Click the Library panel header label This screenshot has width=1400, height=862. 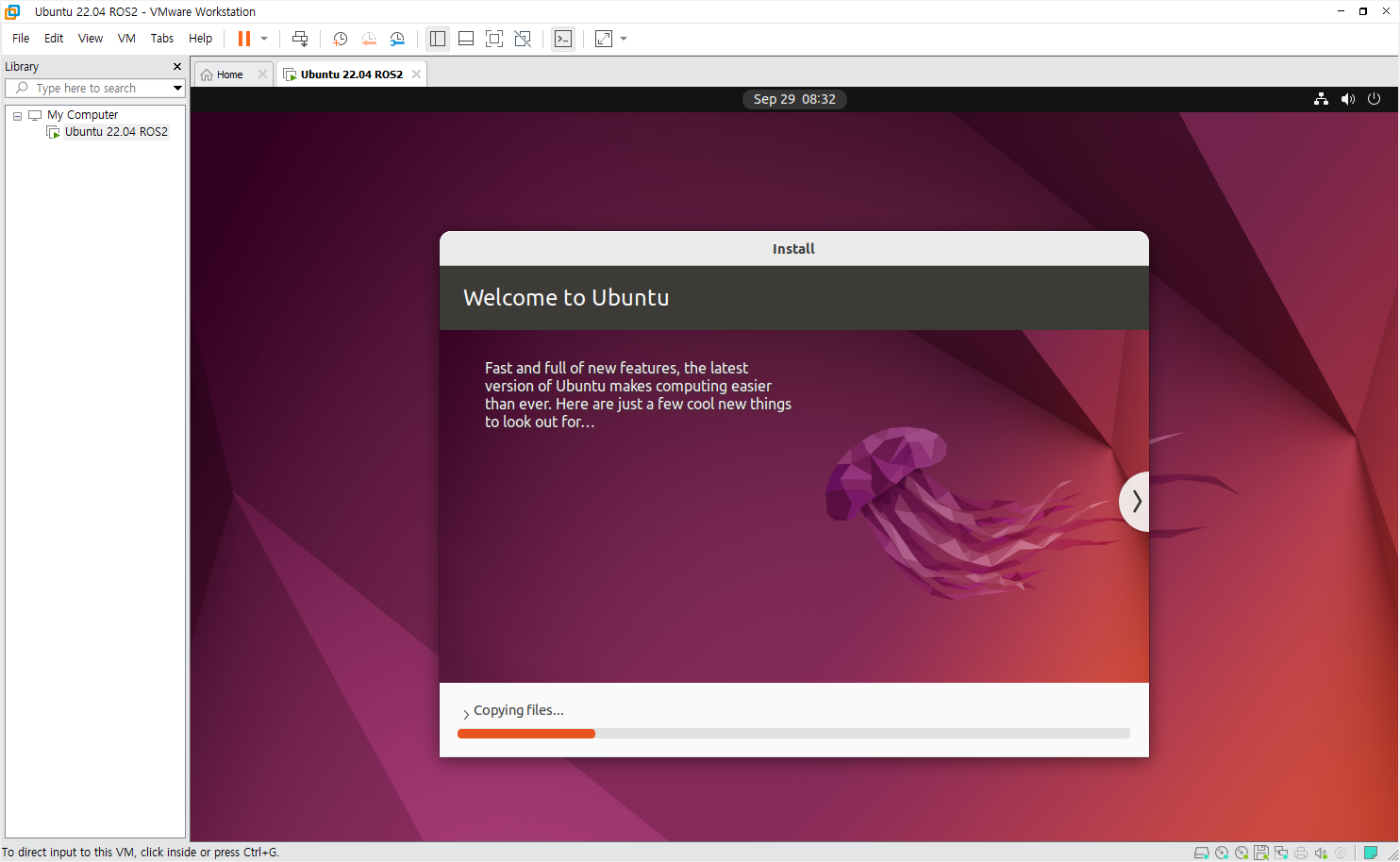[x=22, y=67]
